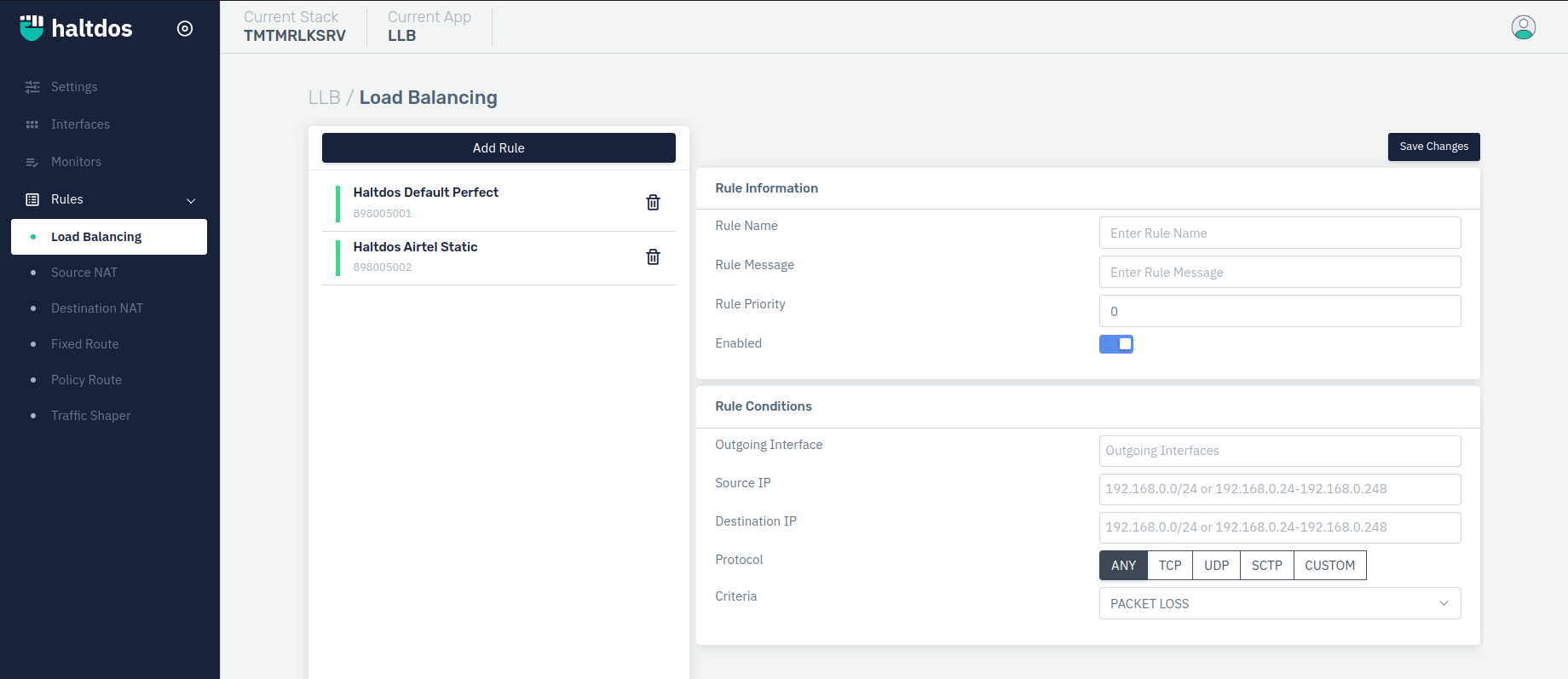Focus the Rule Priority field

(x=1280, y=311)
